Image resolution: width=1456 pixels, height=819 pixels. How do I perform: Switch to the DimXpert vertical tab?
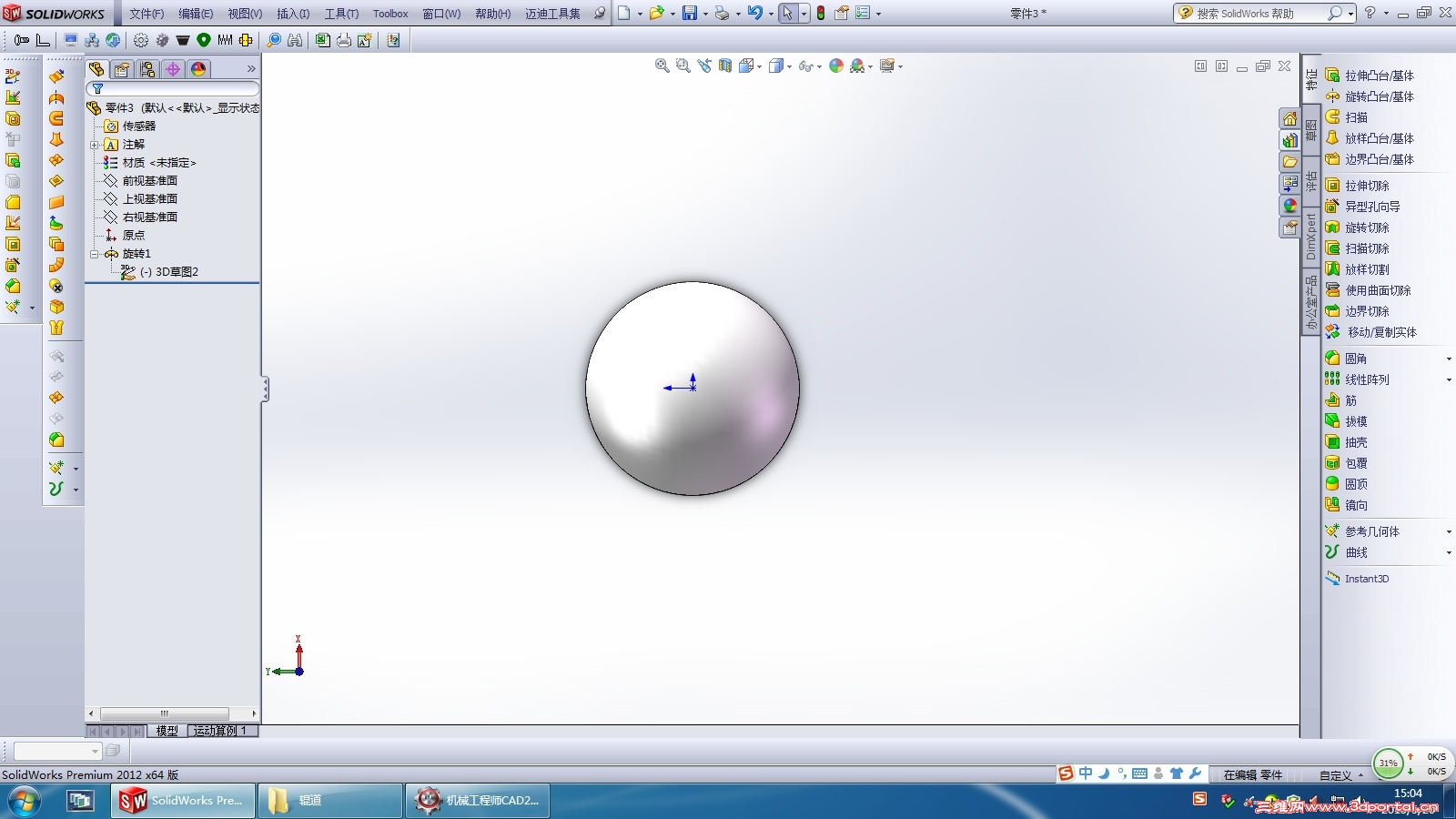[x=1311, y=237]
